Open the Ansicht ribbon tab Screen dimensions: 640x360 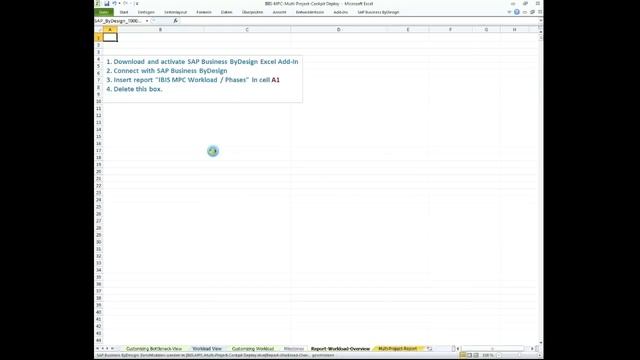(x=280, y=12)
